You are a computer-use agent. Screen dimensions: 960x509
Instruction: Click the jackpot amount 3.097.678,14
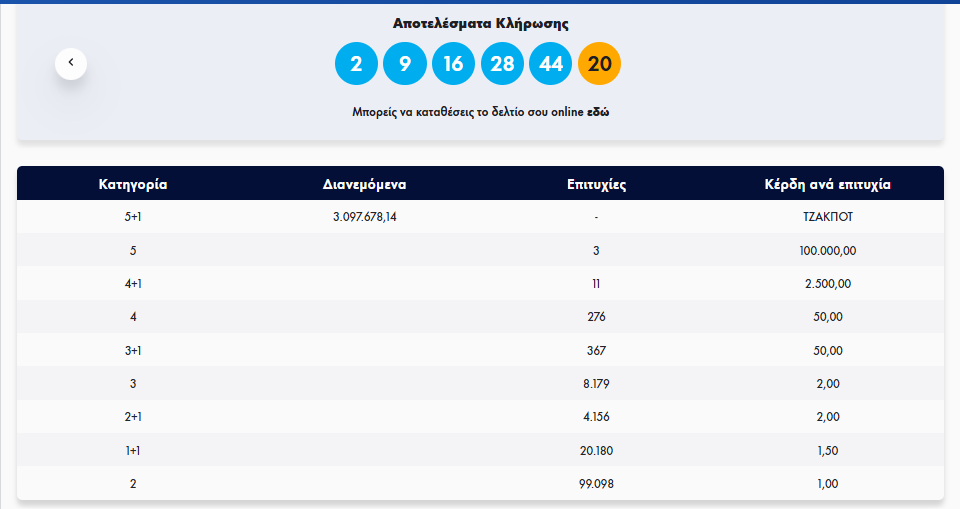click(364, 216)
